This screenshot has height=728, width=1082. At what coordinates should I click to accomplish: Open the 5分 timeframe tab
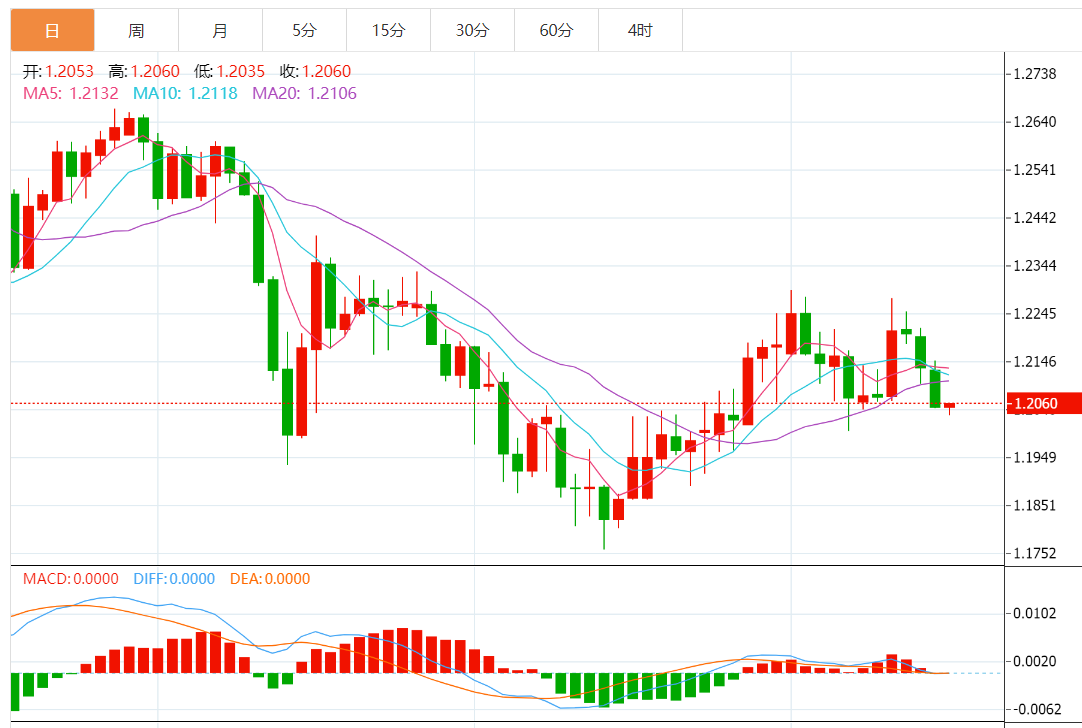[304, 30]
